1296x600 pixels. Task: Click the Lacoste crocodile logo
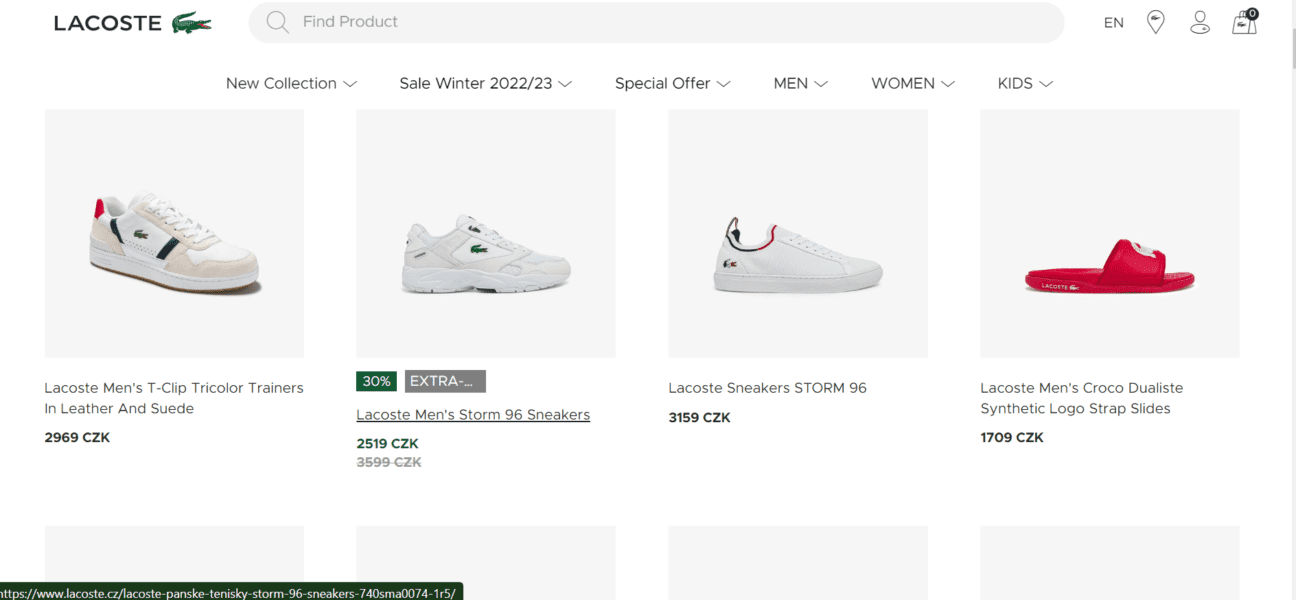click(191, 23)
